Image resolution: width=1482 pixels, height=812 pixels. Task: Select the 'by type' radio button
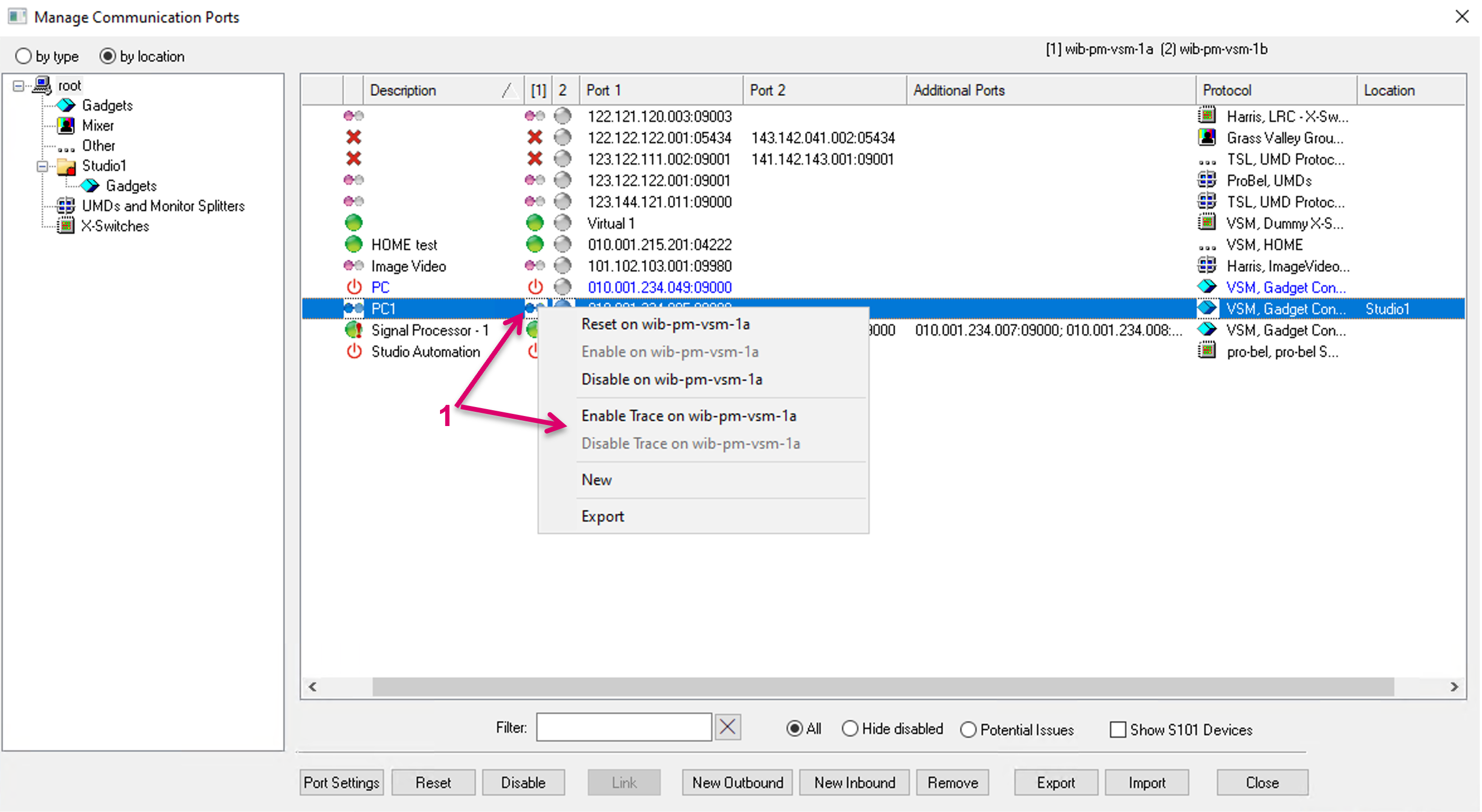(23, 56)
